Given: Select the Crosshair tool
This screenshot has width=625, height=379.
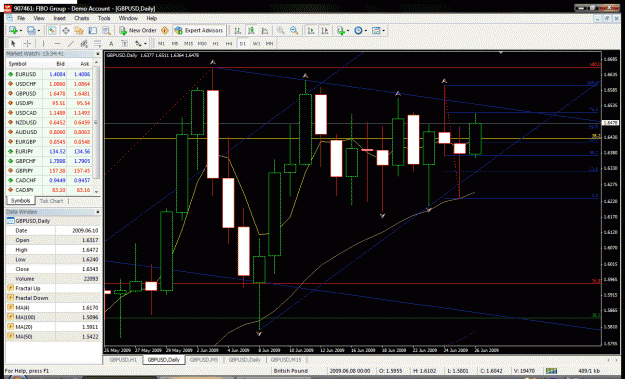Looking at the screenshot, I should tap(27, 43).
